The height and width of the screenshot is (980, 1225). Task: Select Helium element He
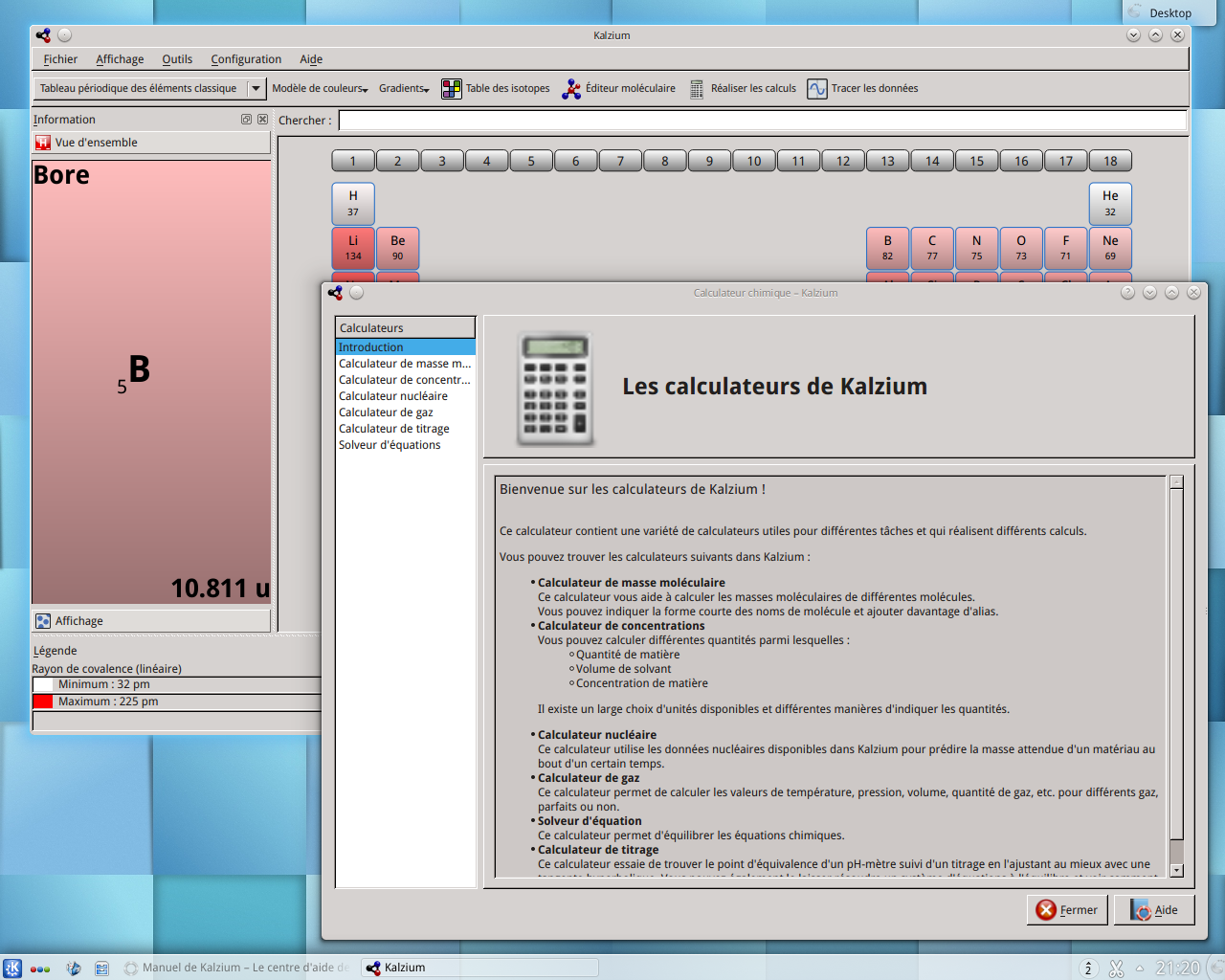1110,204
